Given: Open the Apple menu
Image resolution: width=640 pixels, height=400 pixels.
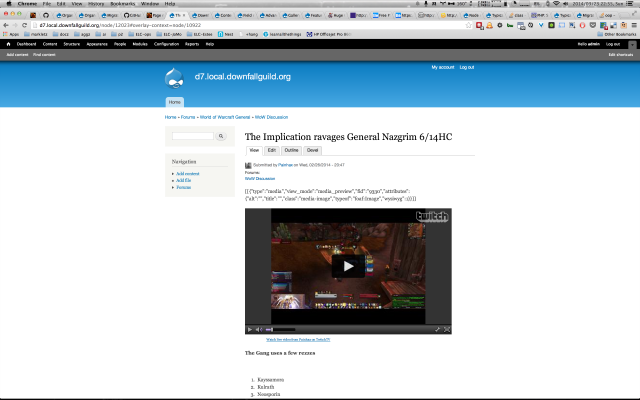Looking at the screenshot, I should click(9, 4).
